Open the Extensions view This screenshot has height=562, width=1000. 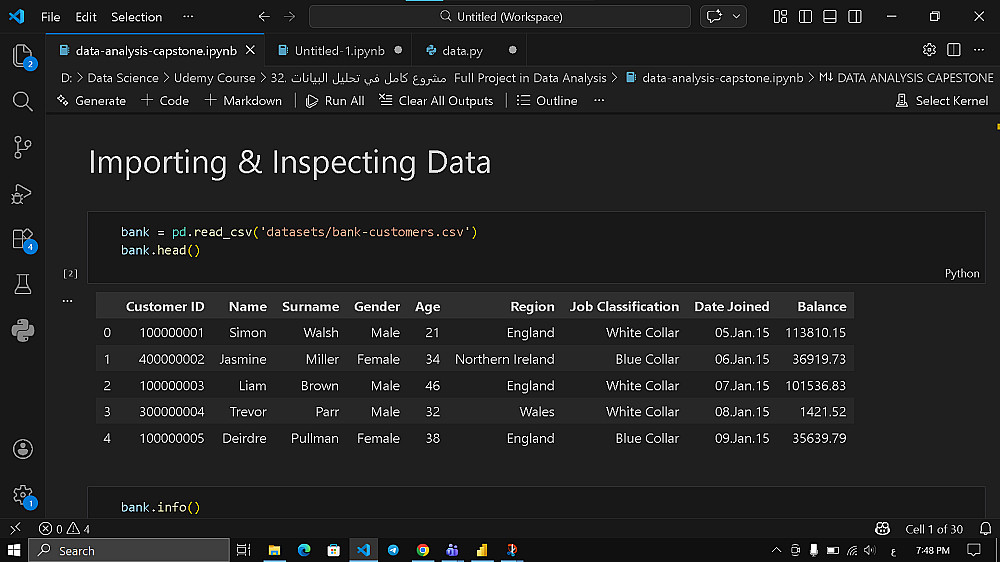22,239
